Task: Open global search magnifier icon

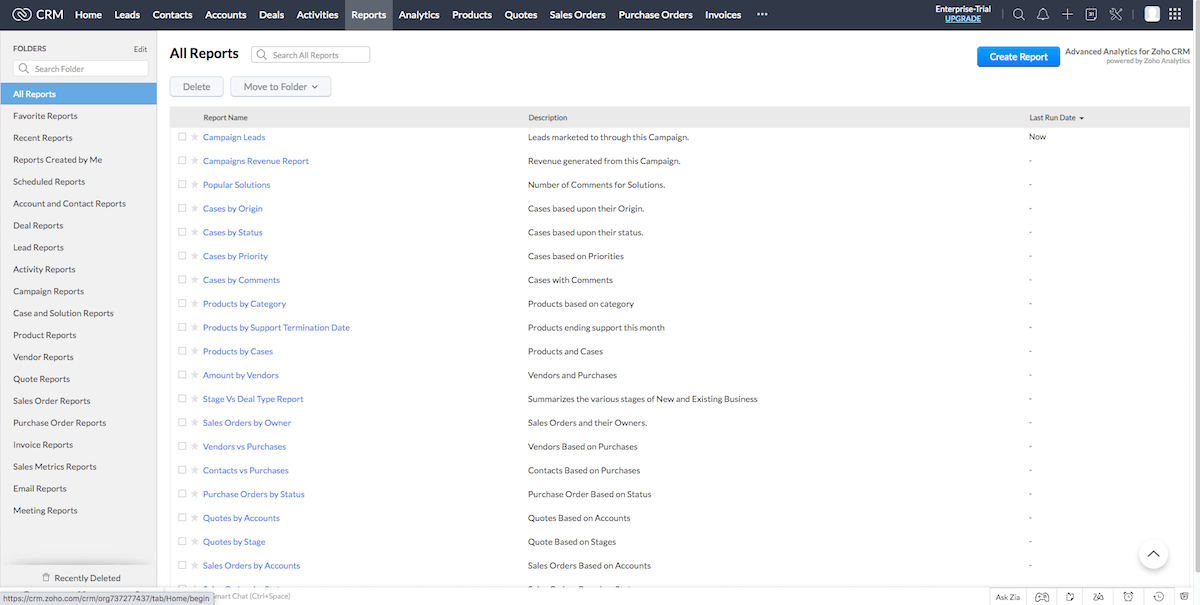Action: click(x=1018, y=15)
